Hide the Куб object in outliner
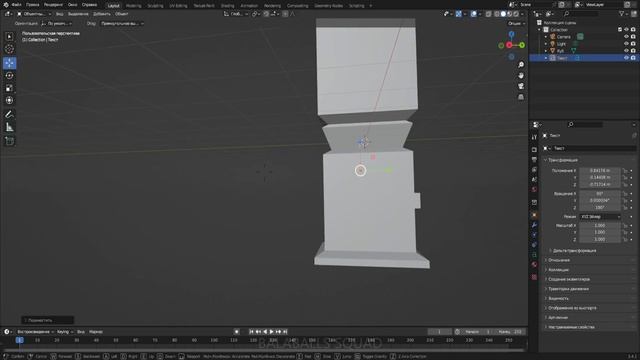640x360 pixels. [626, 51]
